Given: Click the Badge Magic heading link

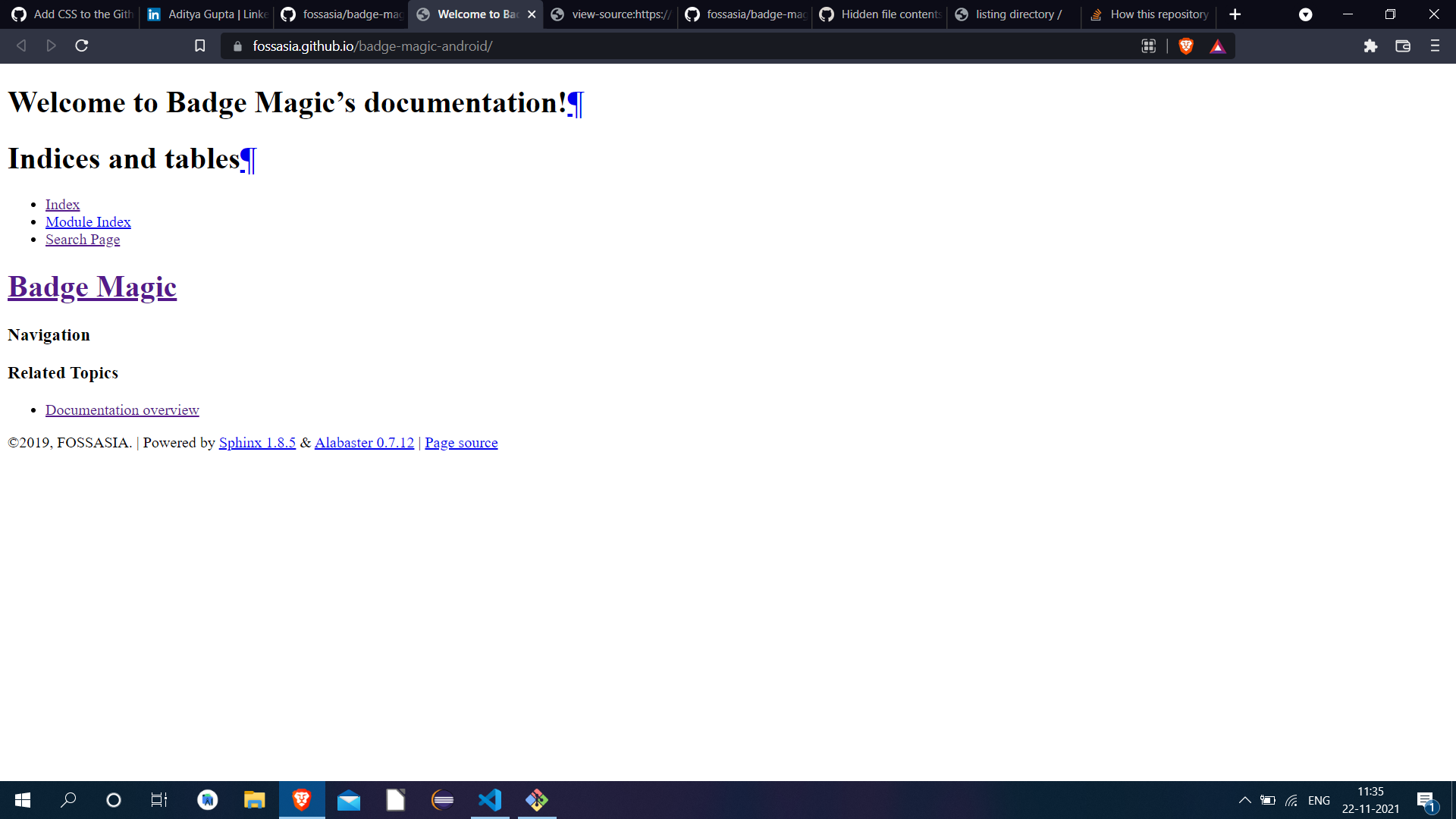Looking at the screenshot, I should point(92,287).
